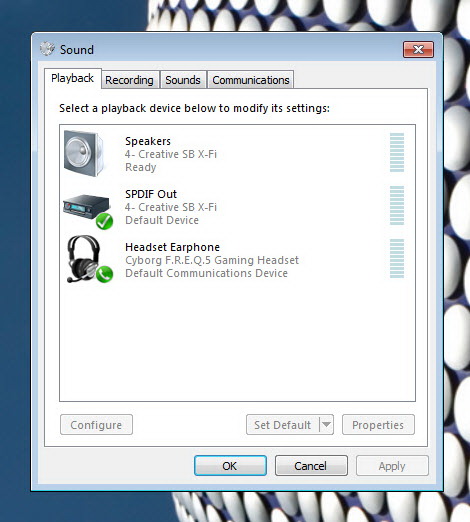Open the Sounds tab
The height and width of the screenshot is (522, 470).
coord(183,80)
